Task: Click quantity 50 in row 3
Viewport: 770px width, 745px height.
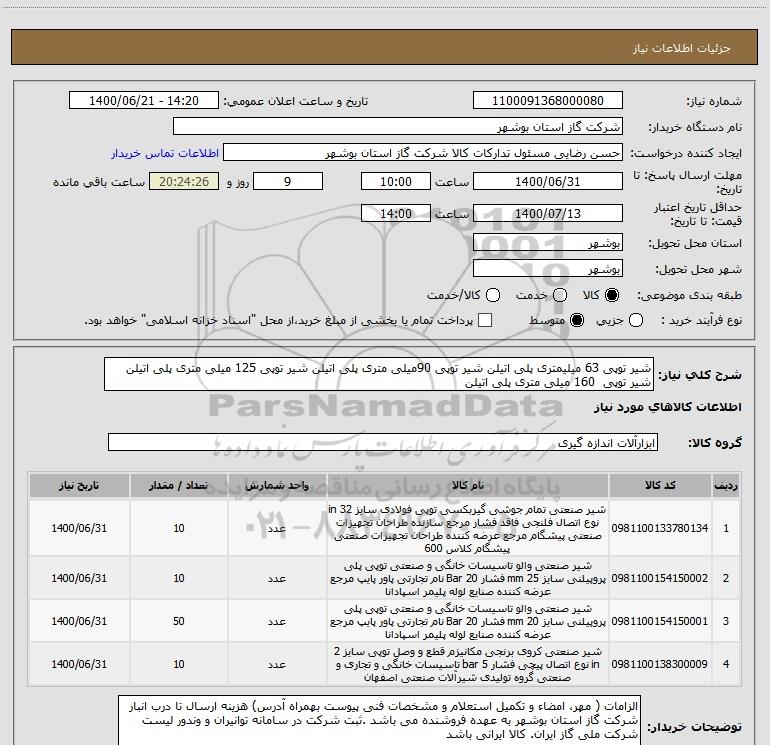Action: coord(179,621)
